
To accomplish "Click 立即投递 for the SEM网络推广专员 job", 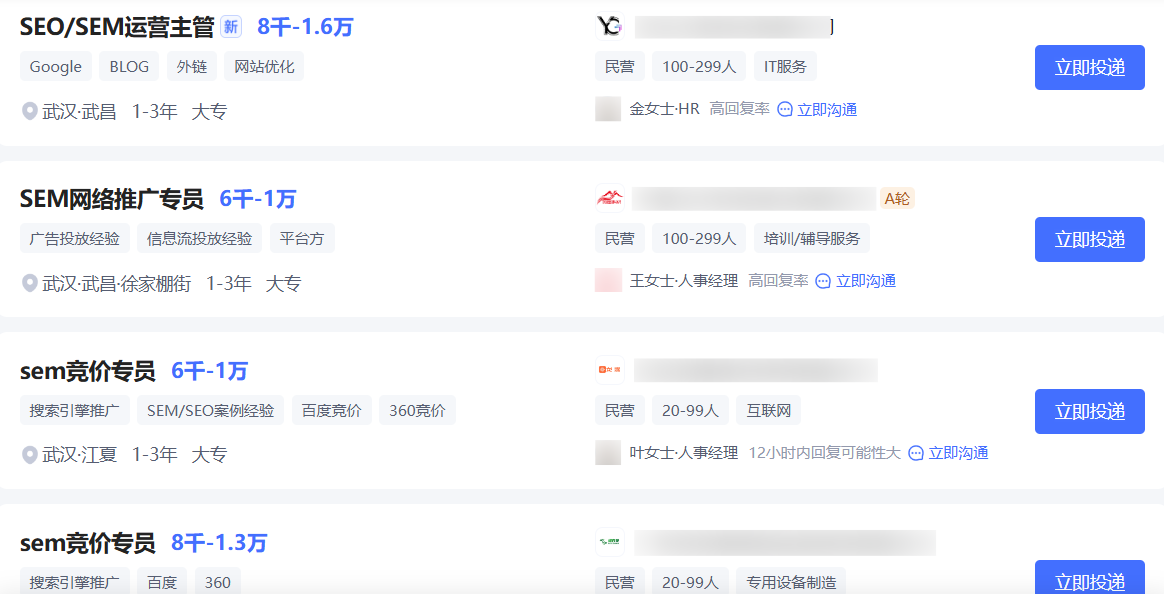I will [1089, 239].
